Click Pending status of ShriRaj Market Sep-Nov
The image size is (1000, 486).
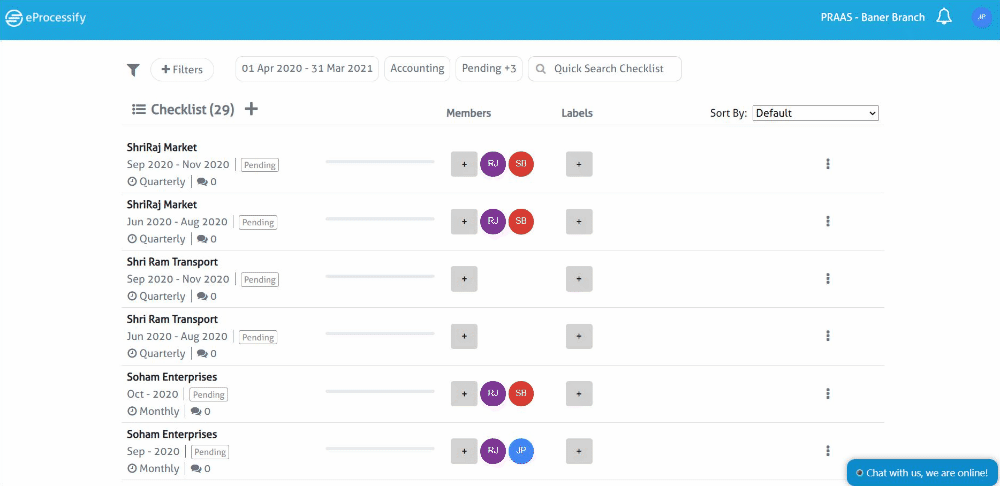(x=260, y=165)
